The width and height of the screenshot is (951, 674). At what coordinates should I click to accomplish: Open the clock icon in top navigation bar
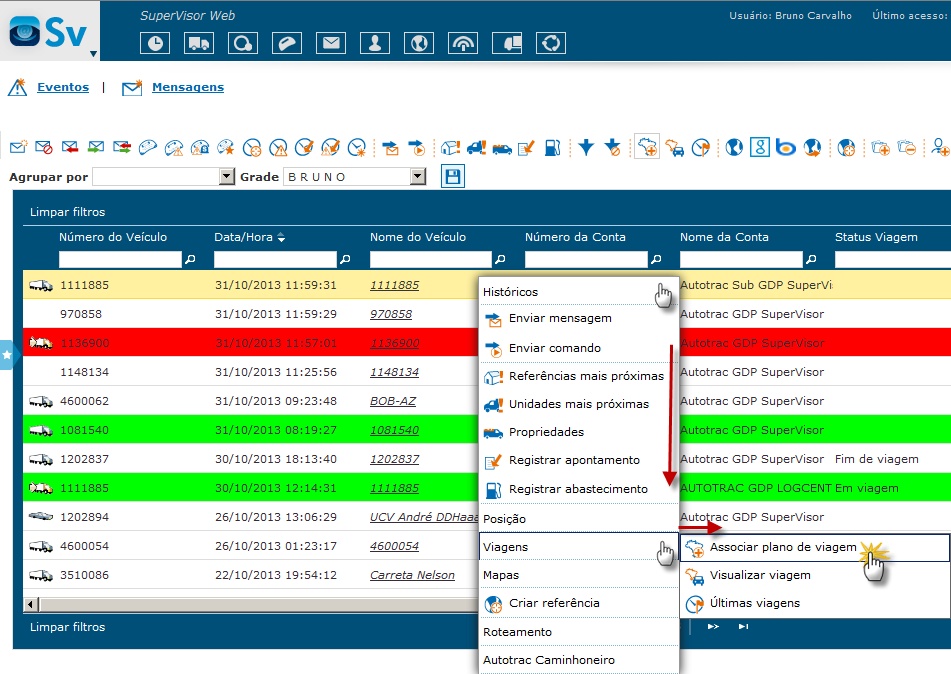pos(155,43)
